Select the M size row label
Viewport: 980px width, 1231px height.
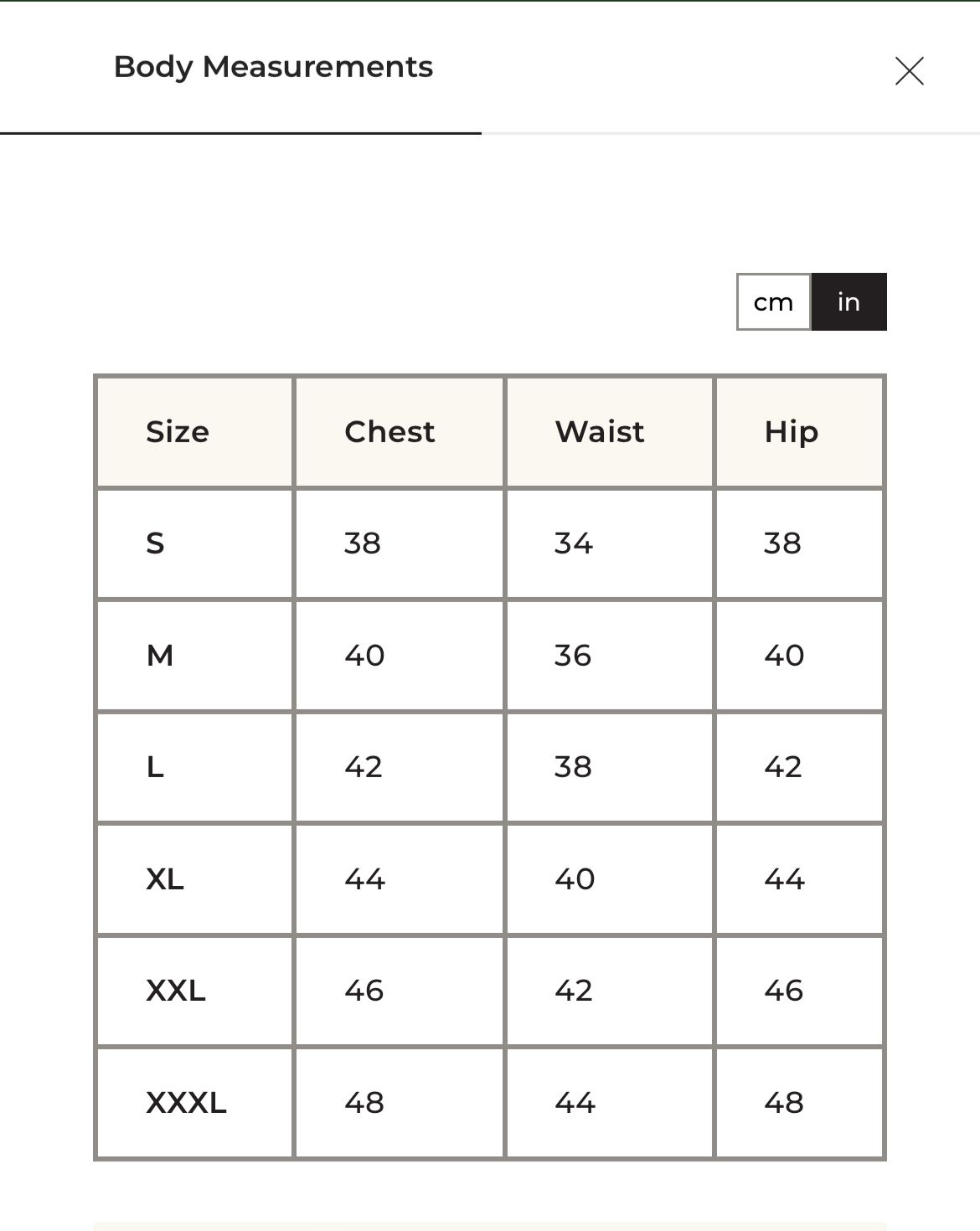(x=160, y=655)
